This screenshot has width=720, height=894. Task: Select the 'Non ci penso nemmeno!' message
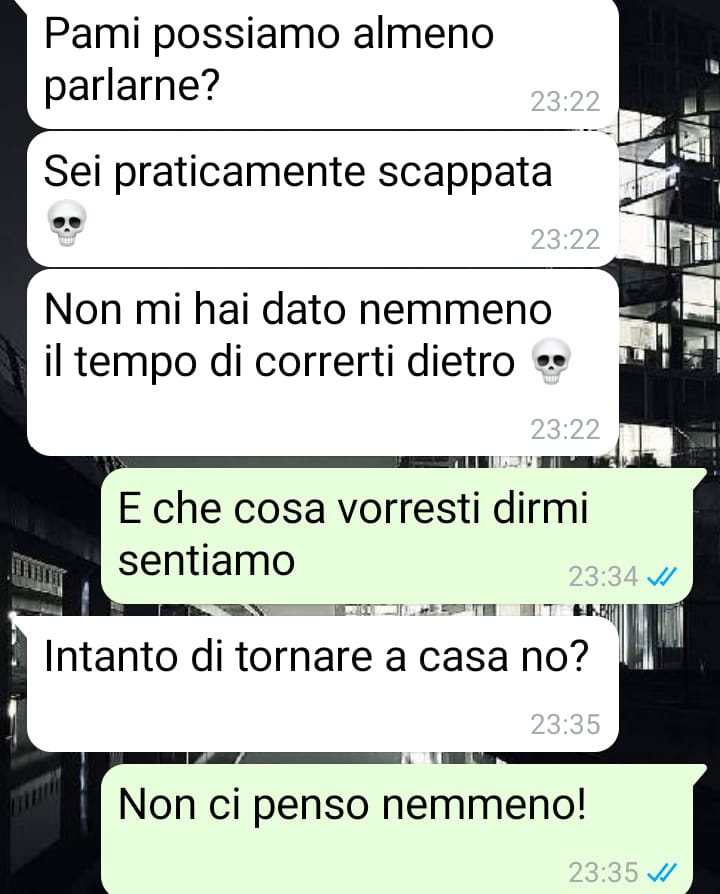(397, 829)
